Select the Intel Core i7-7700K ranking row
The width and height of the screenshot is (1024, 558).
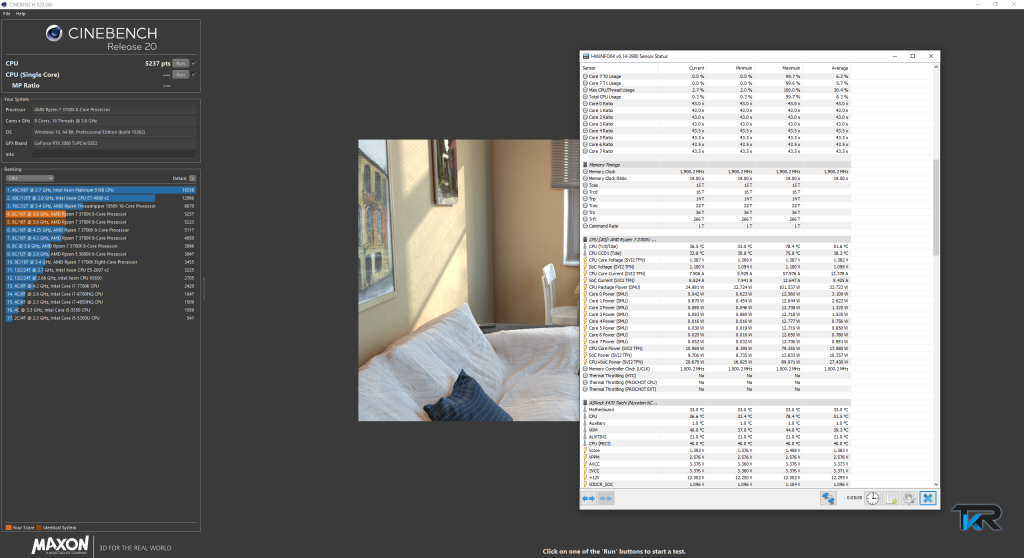[x=101, y=286]
